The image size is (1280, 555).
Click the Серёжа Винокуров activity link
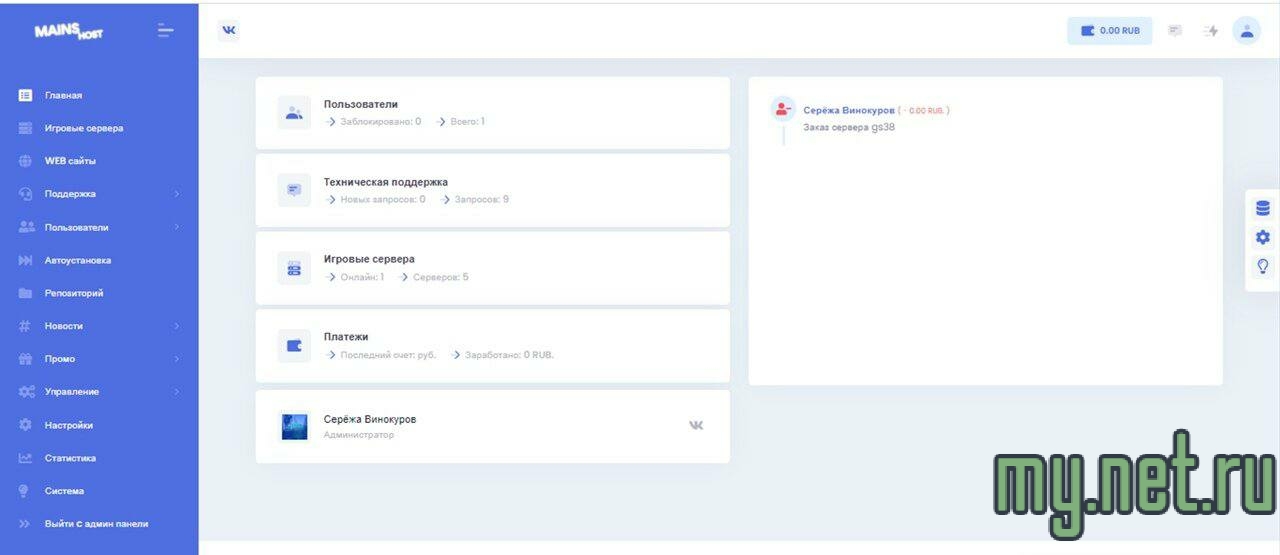tap(848, 110)
